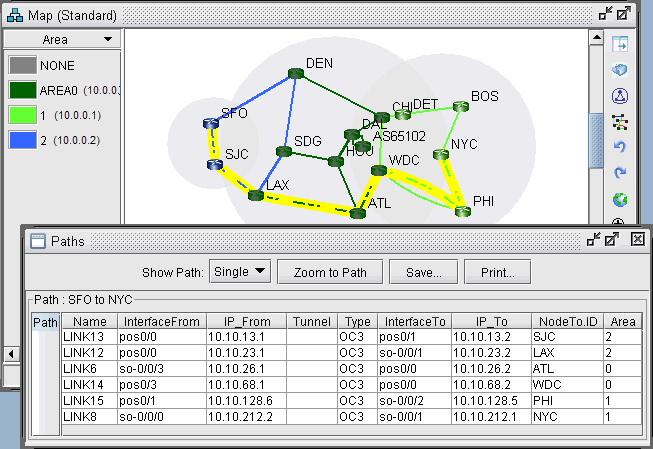Click the globe icon in map toolbar
Viewport: 653px width, 449px height.
pyautogui.click(x=619, y=199)
